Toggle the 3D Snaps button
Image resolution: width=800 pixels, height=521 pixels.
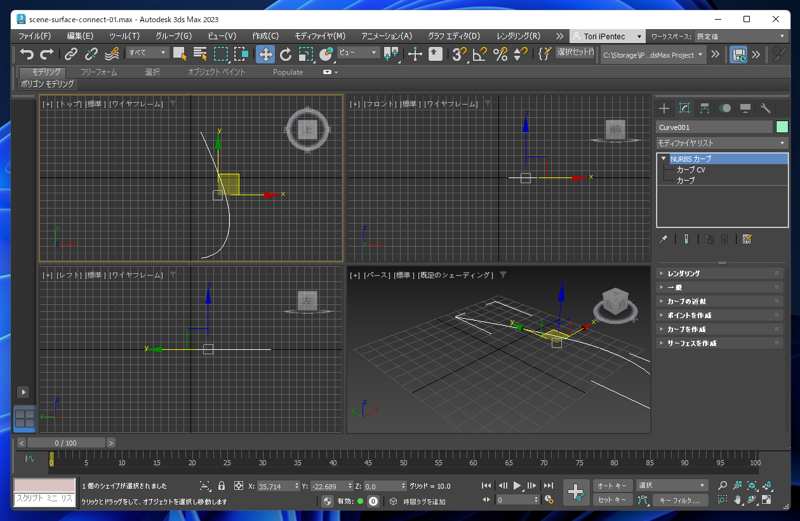coord(459,54)
